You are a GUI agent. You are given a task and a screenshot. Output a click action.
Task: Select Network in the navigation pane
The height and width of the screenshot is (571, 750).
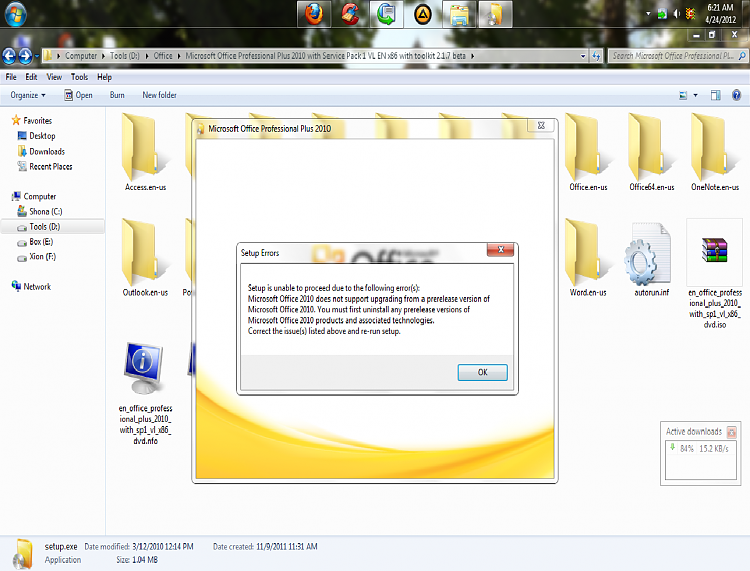pos(31,286)
